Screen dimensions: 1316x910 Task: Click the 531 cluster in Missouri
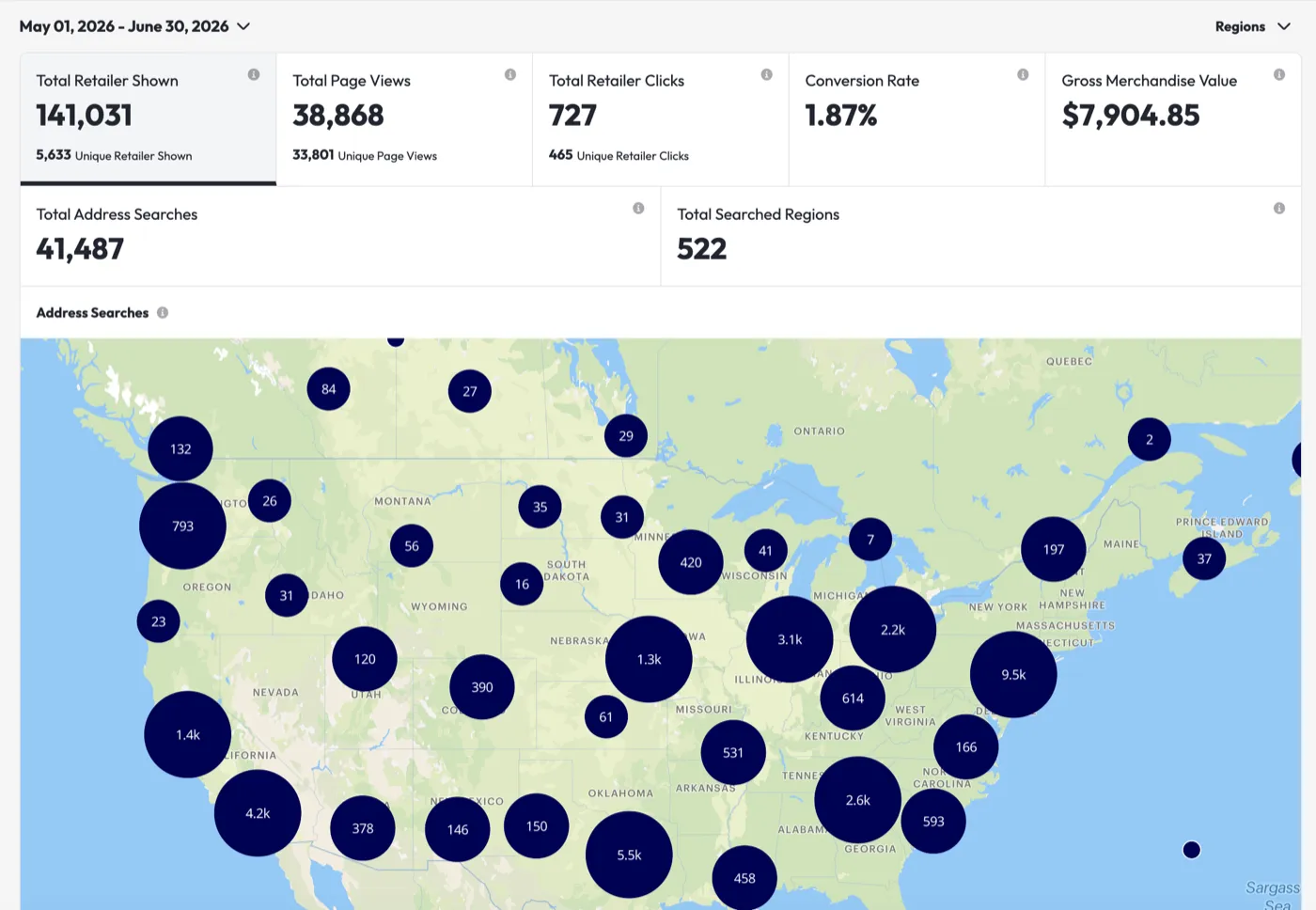click(733, 752)
